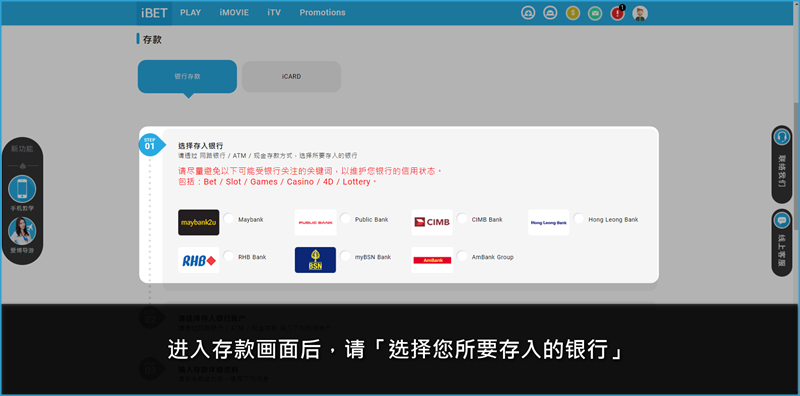The width and height of the screenshot is (800, 396).
Task: Open the green envelope messages icon
Action: [595, 13]
